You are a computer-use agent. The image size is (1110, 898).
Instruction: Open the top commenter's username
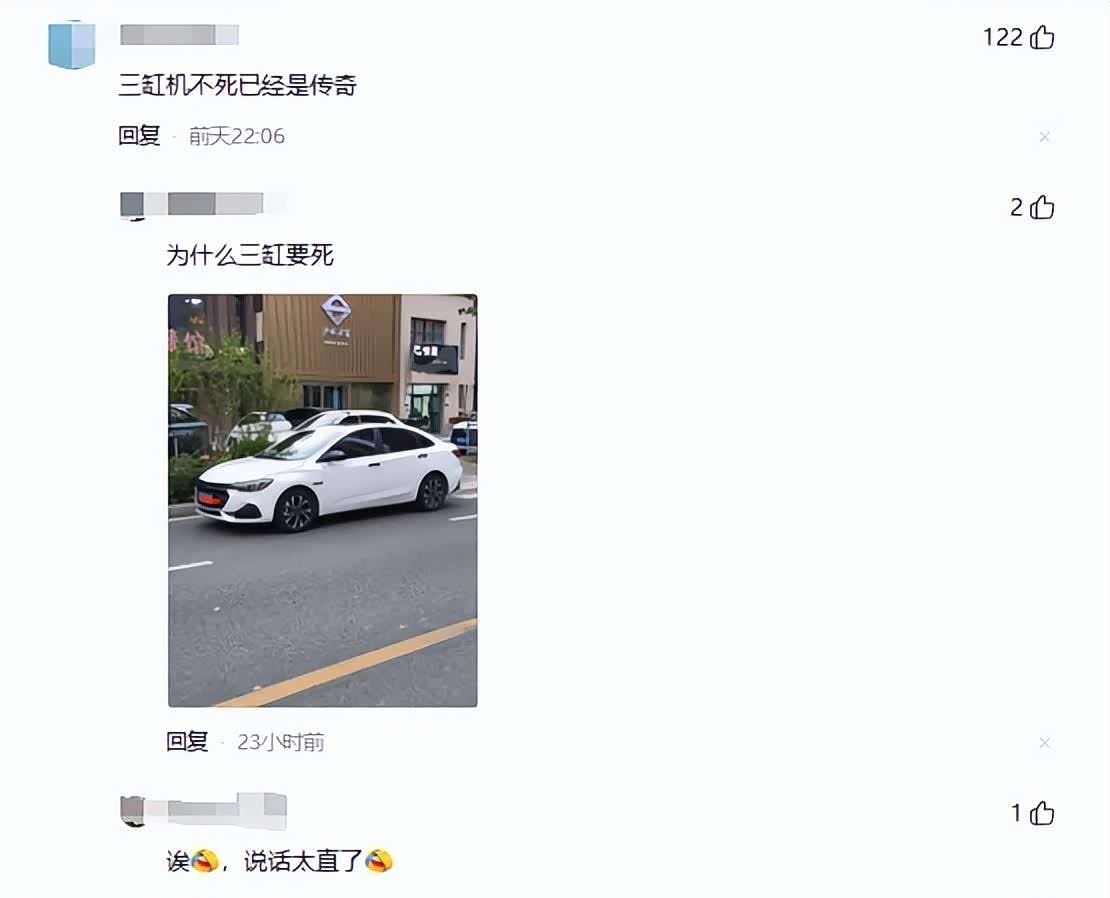(x=179, y=35)
